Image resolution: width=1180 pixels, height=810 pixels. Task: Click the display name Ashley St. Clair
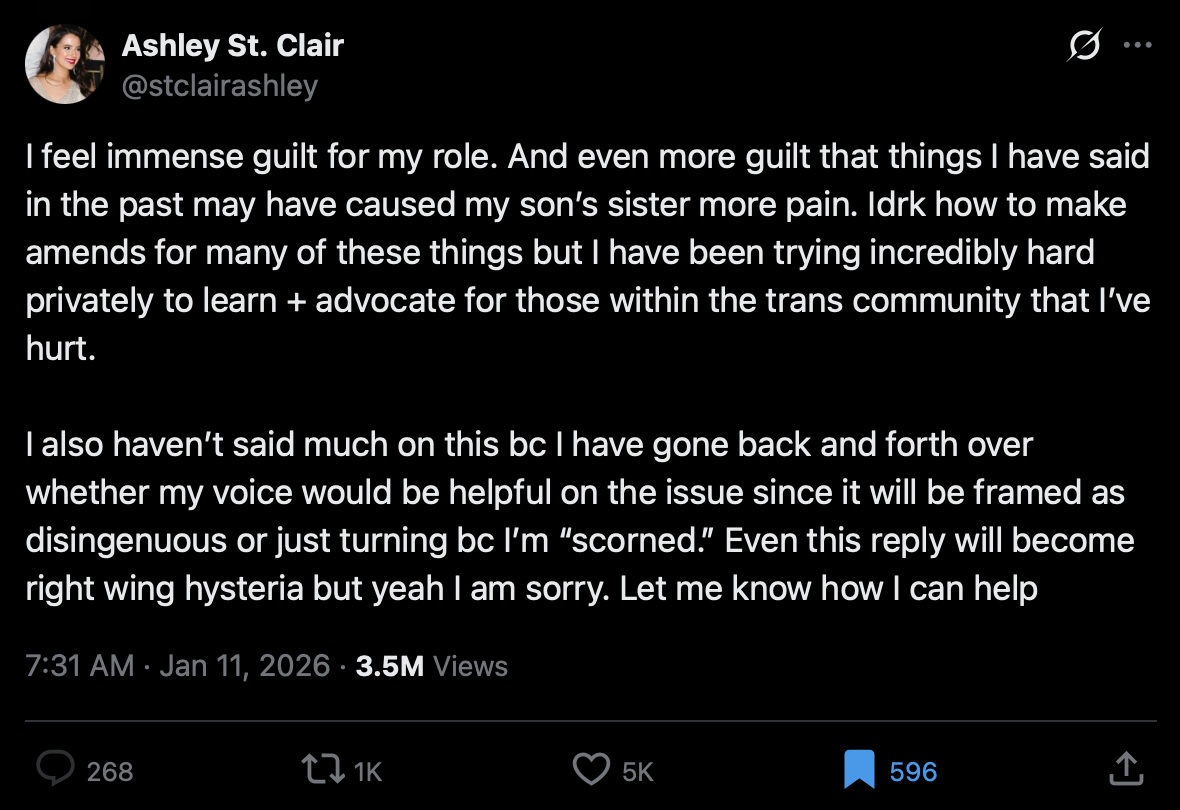(233, 45)
